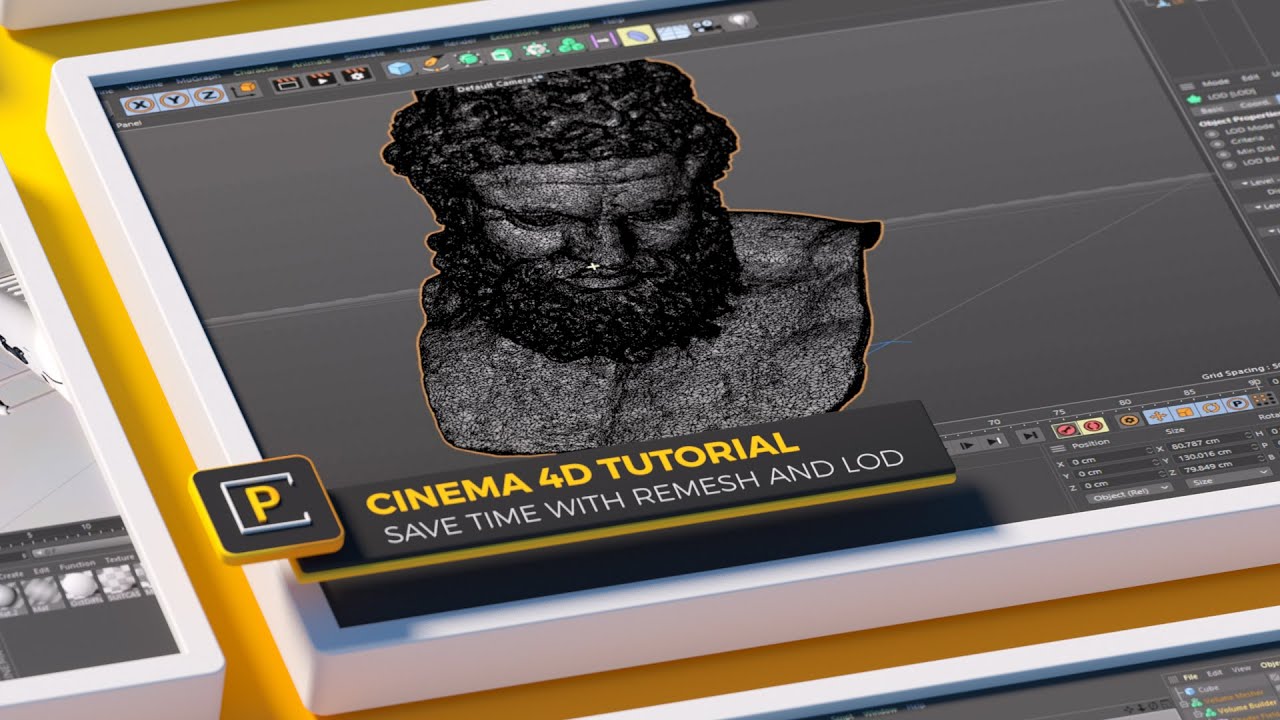Toggle Scale keyframing icon in timeline bar
This screenshot has width=1280, height=720.
click(1185, 411)
